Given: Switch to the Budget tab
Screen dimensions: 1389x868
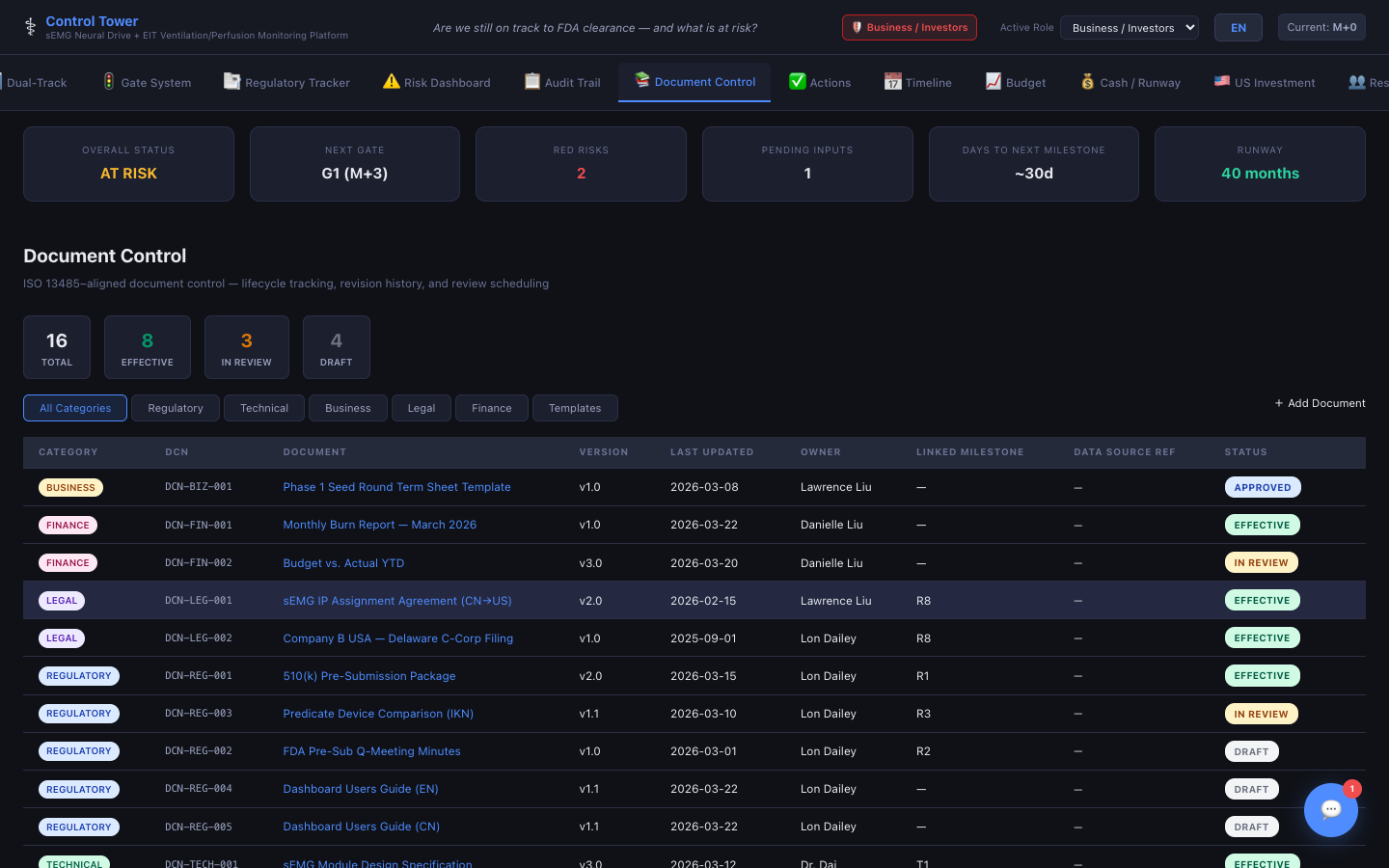Looking at the screenshot, I should pos(1016,83).
